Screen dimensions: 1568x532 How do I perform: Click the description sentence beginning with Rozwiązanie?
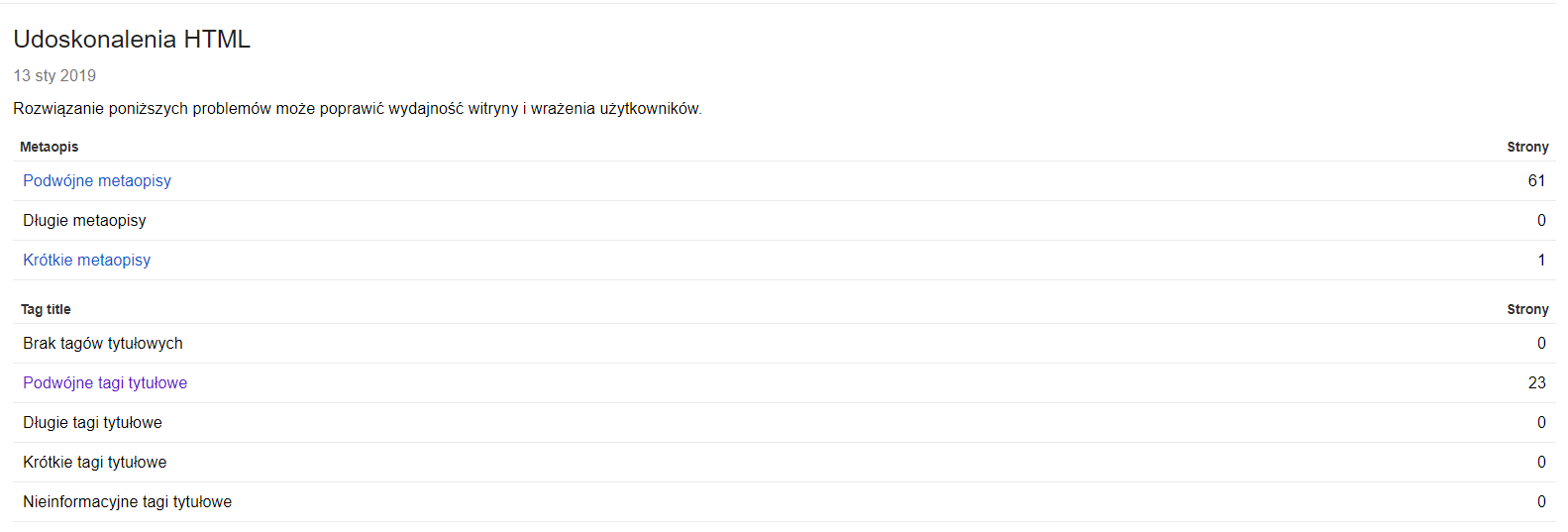point(358,109)
